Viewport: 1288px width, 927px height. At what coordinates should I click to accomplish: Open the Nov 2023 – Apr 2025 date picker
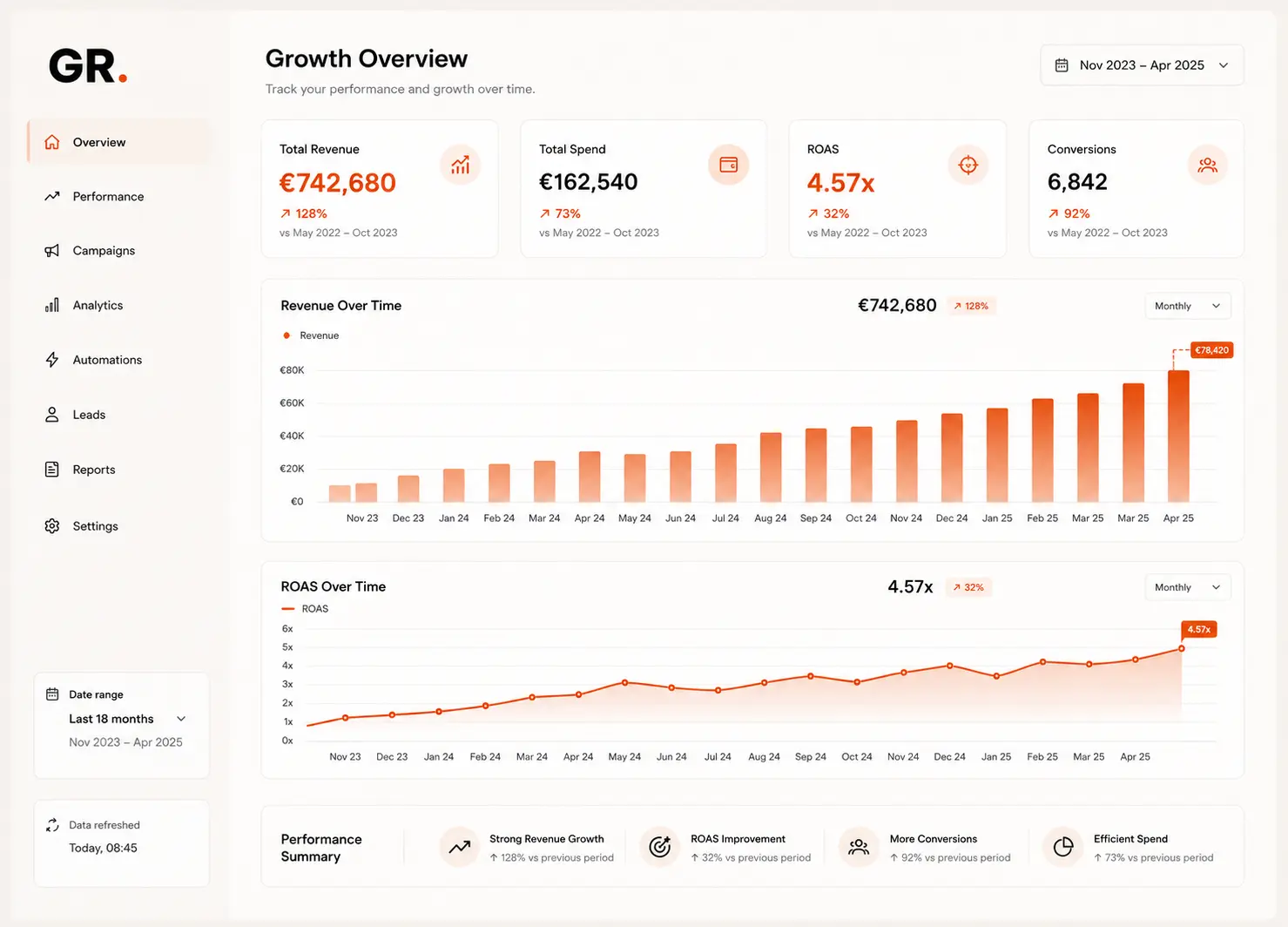click(1142, 65)
